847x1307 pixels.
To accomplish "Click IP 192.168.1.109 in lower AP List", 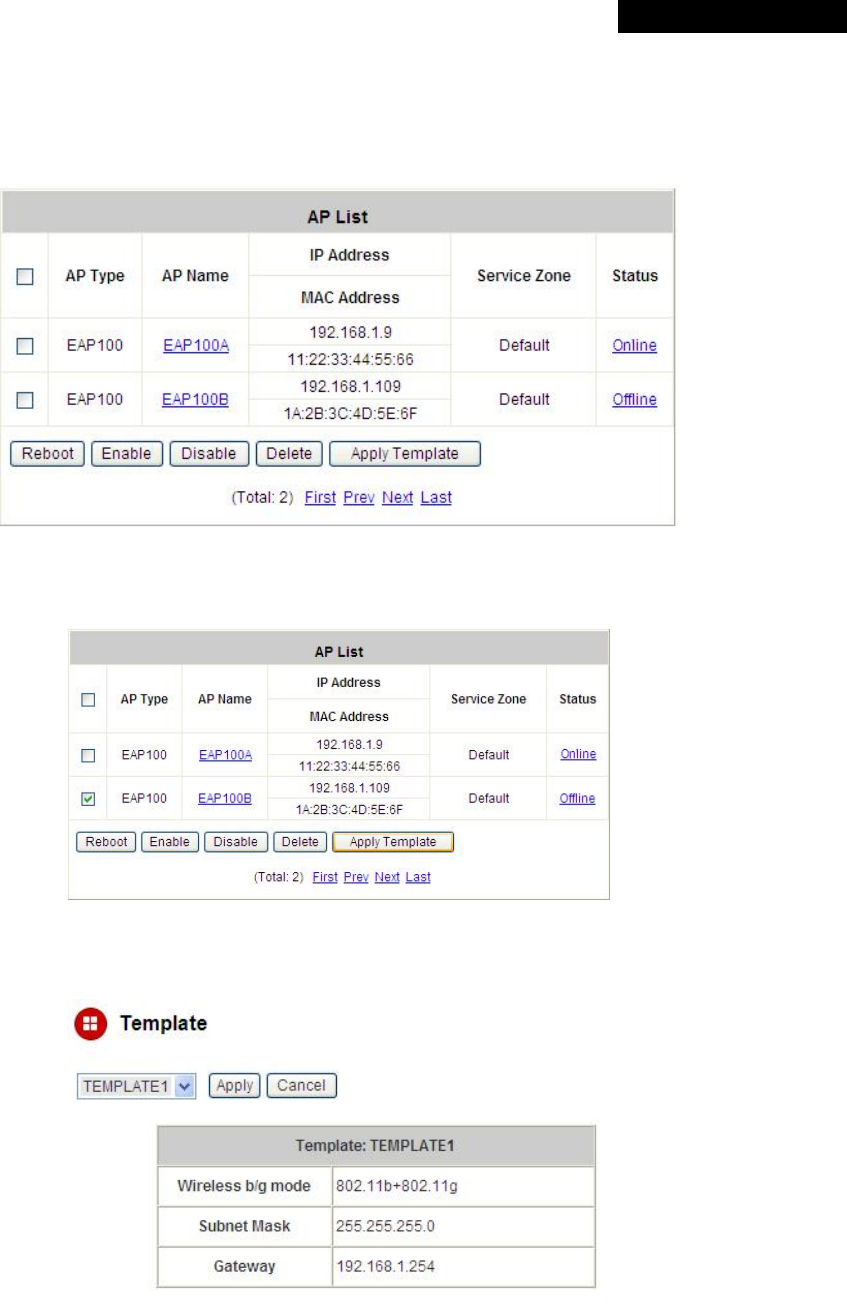I will 349,789.
